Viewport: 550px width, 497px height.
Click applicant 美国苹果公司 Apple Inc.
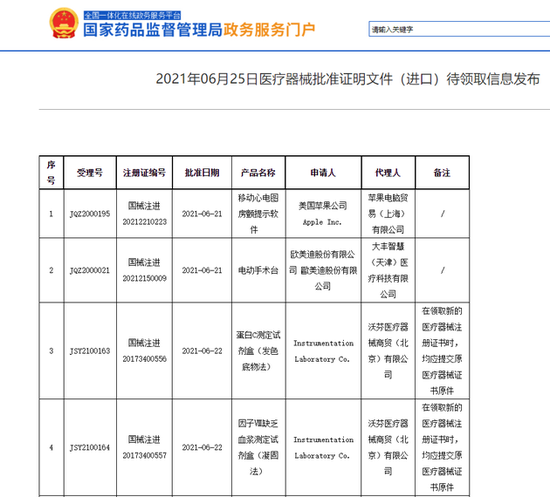pos(323,214)
